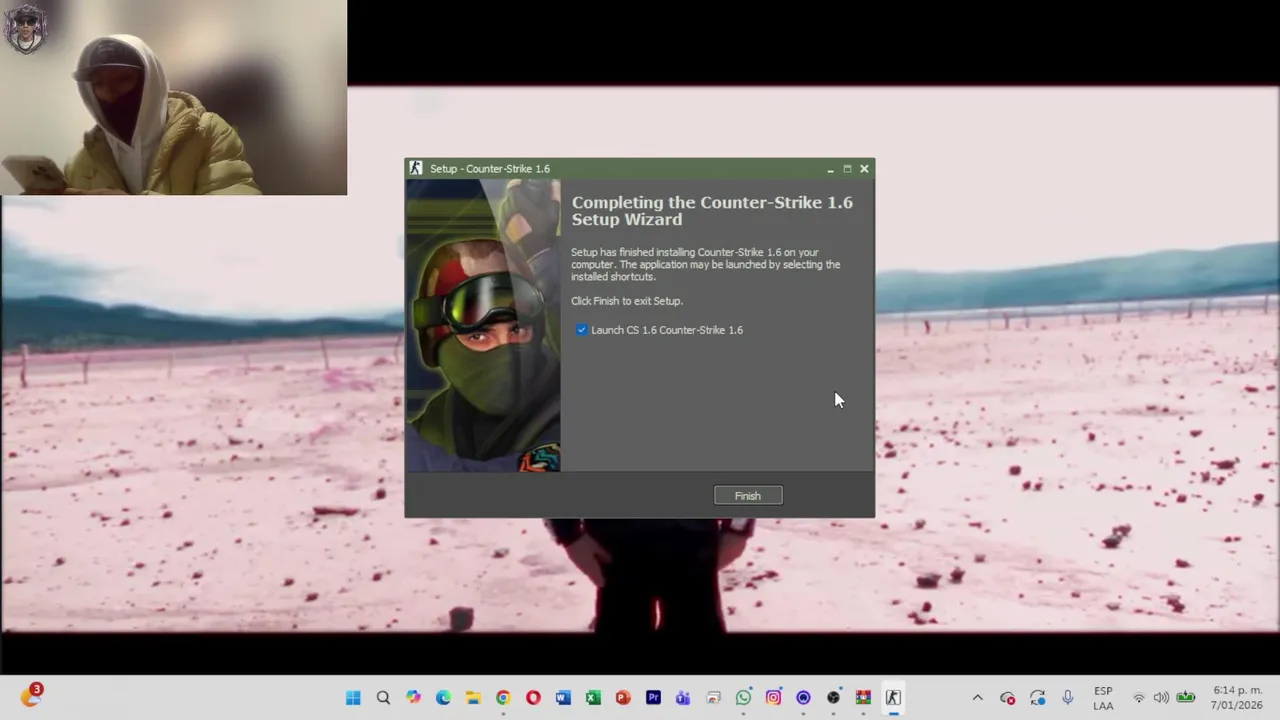Switch the ESP LAA input language

(x=1103, y=698)
